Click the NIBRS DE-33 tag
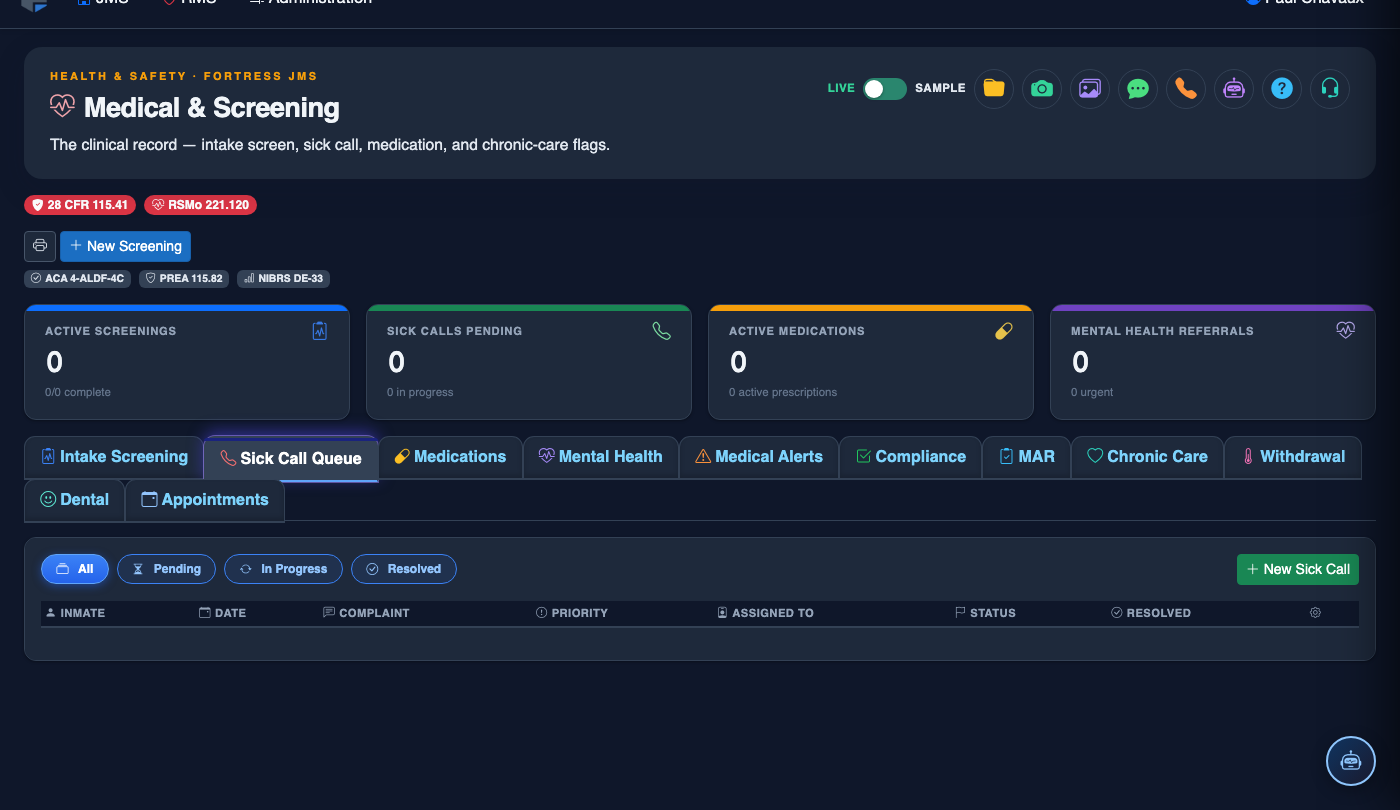The width and height of the screenshot is (1400, 810). pos(283,278)
